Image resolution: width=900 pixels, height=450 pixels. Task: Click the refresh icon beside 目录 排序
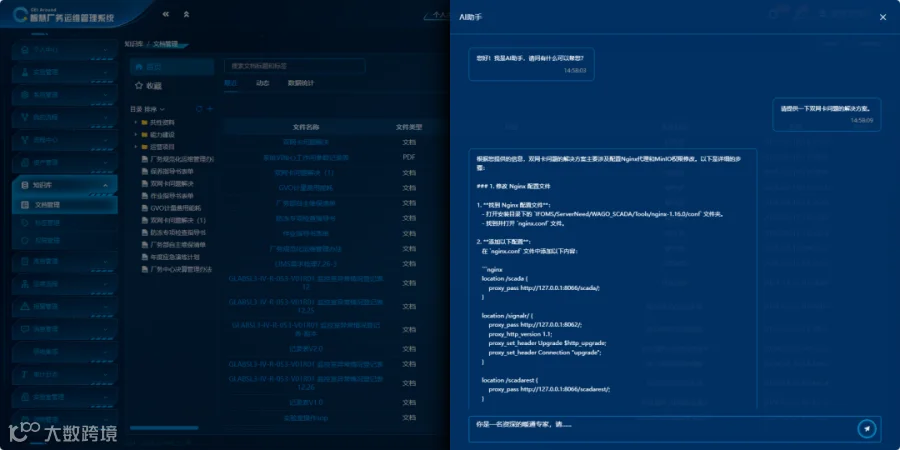point(199,108)
